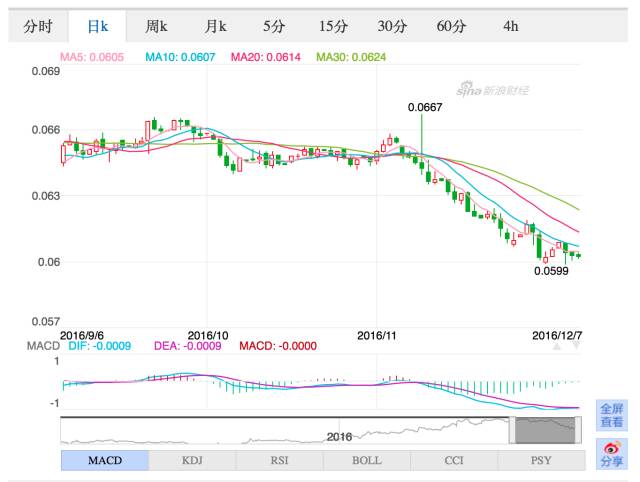Viewport: 640px width, 482px height.
Task: Select the 日k daily candlestick tab
Action: coord(98,26)
